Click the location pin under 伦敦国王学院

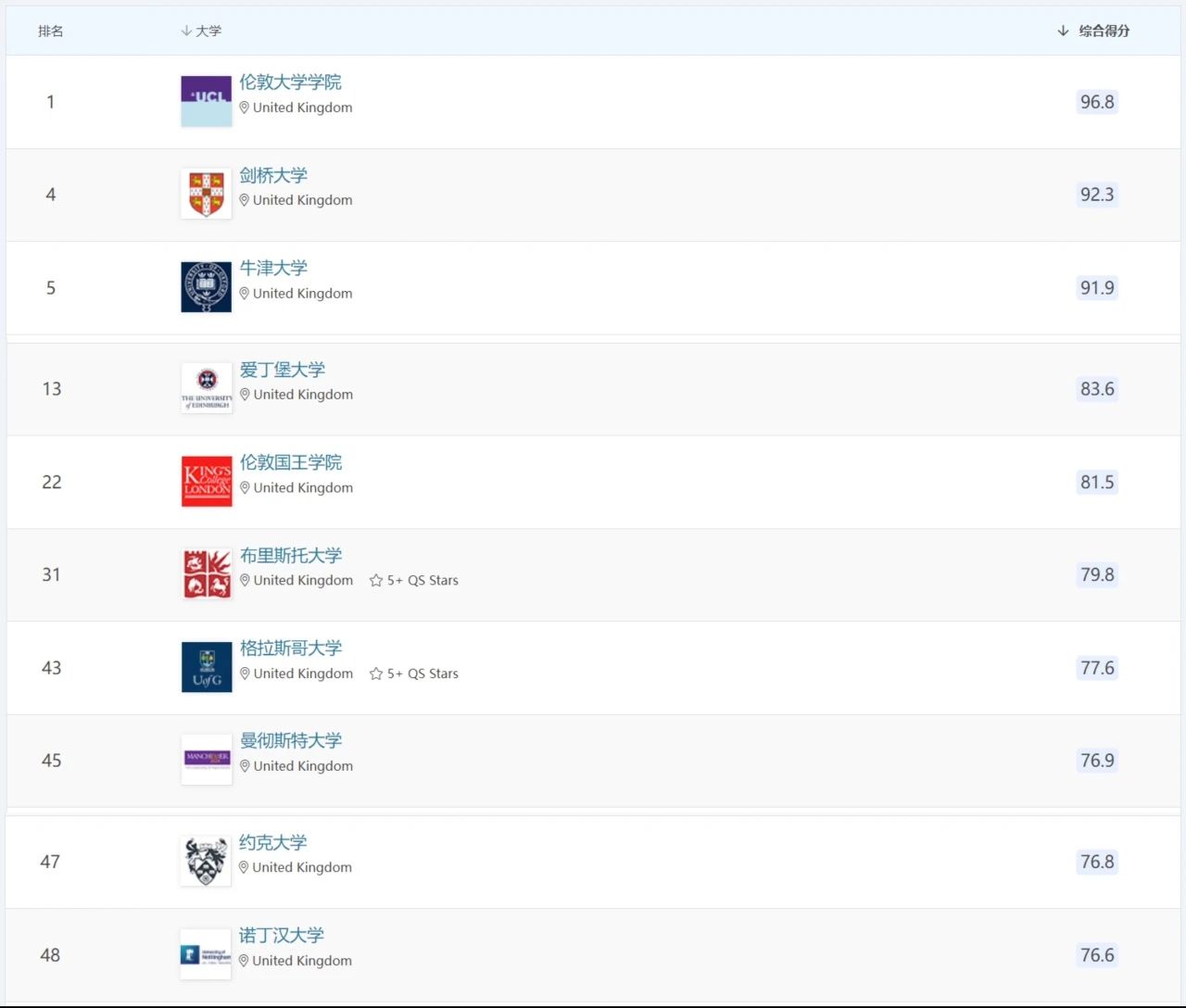click(246, 488)
